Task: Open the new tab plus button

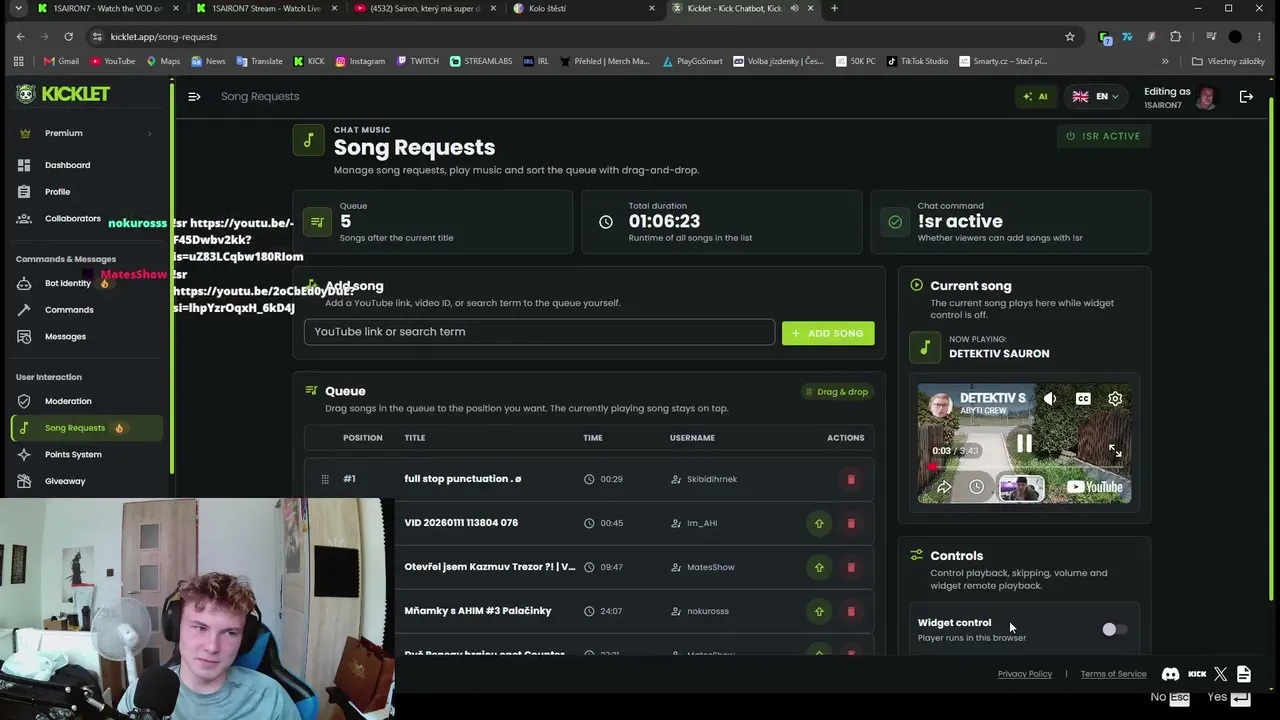Action: click(834, 9)
